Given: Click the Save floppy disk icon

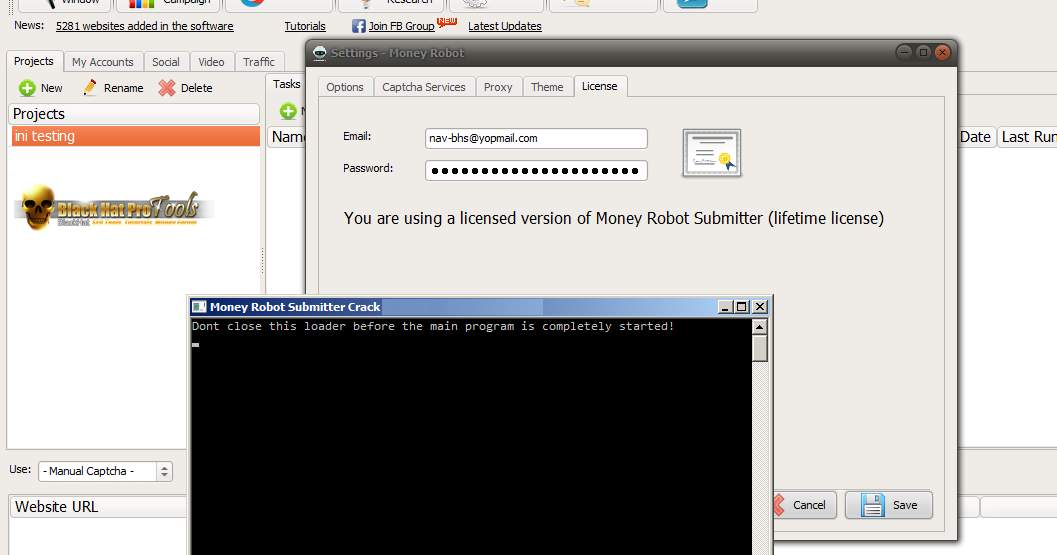Looking at the screenshot, I should coord(872,505).
